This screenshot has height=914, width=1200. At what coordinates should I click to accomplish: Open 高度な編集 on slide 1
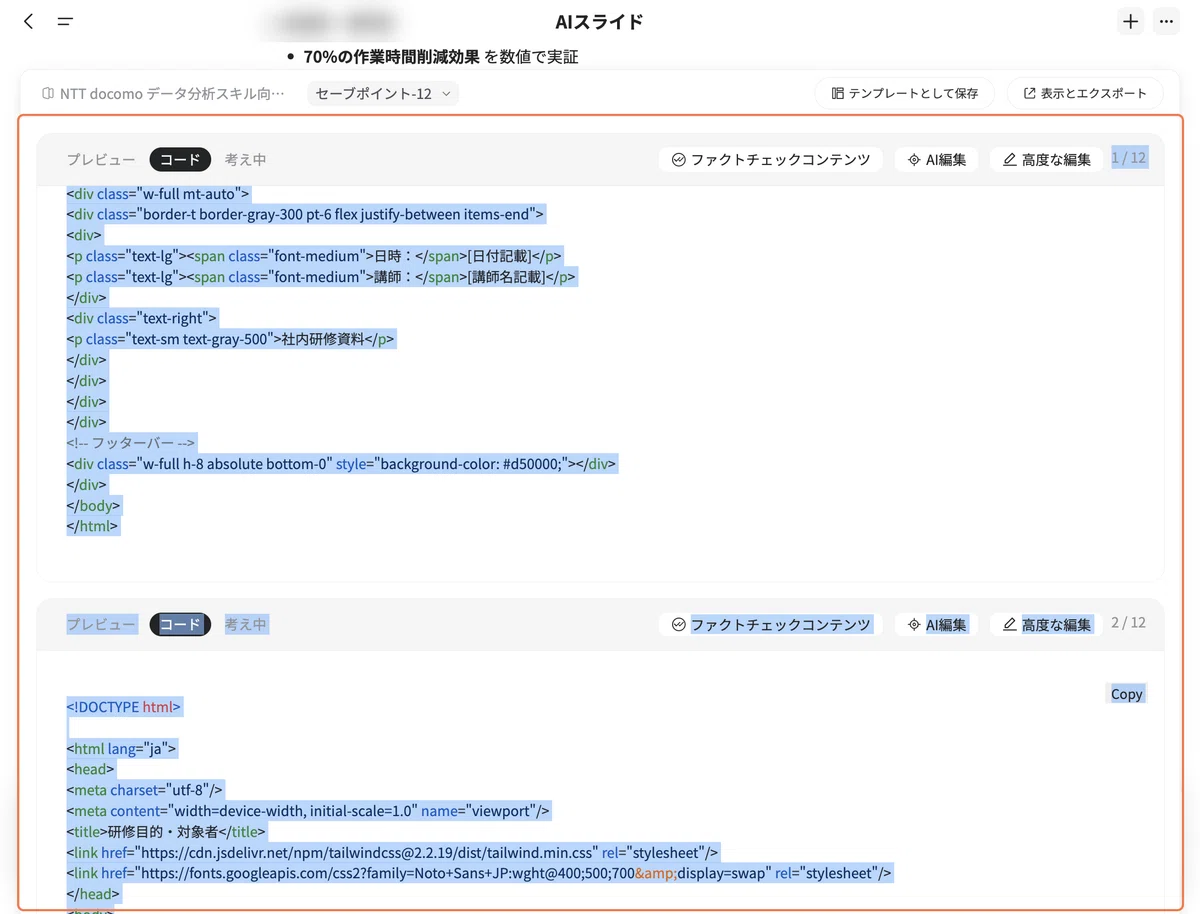tap(1046, 159)
